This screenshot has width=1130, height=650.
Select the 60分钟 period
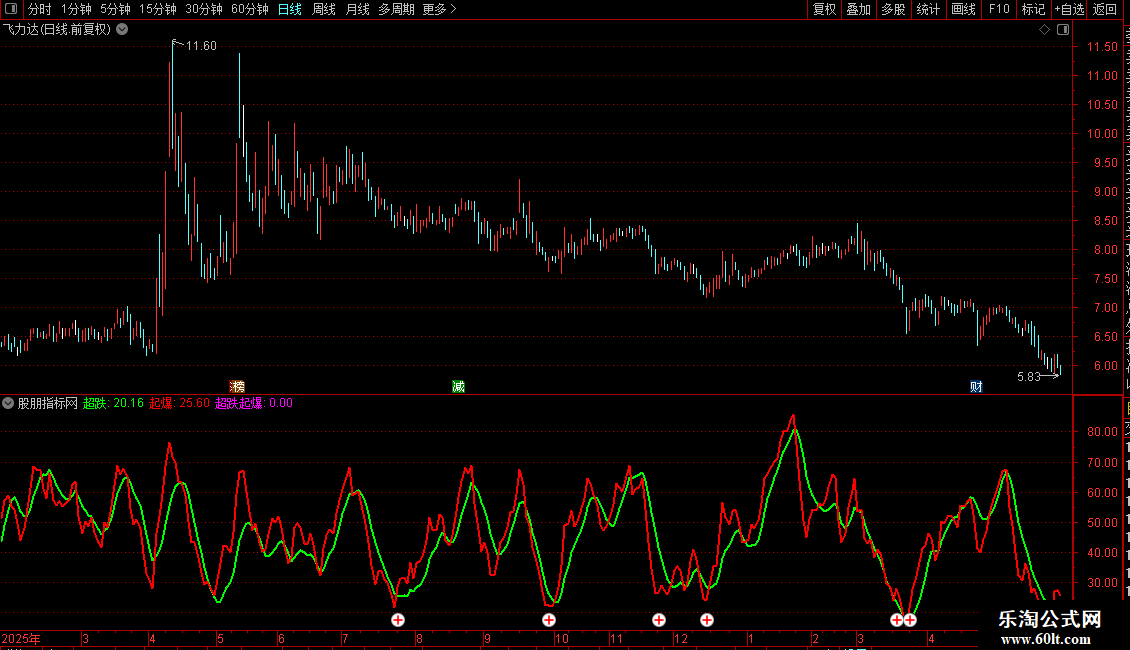(250, 9)
